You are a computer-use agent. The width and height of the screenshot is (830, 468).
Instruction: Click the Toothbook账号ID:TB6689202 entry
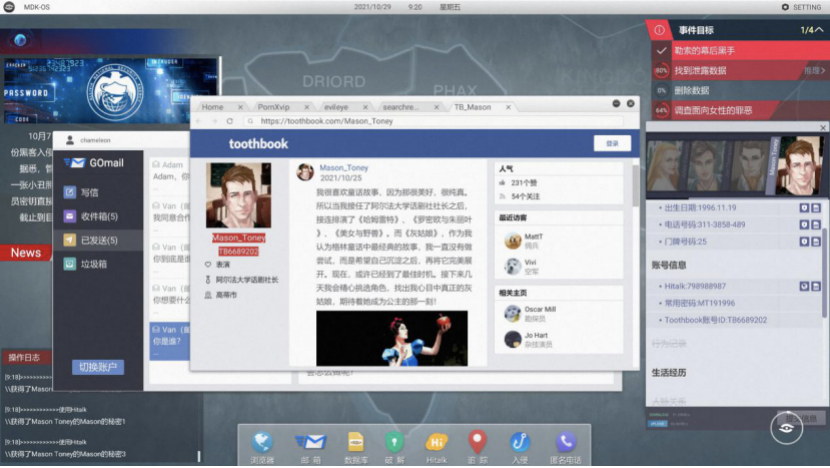click(715, 320)
